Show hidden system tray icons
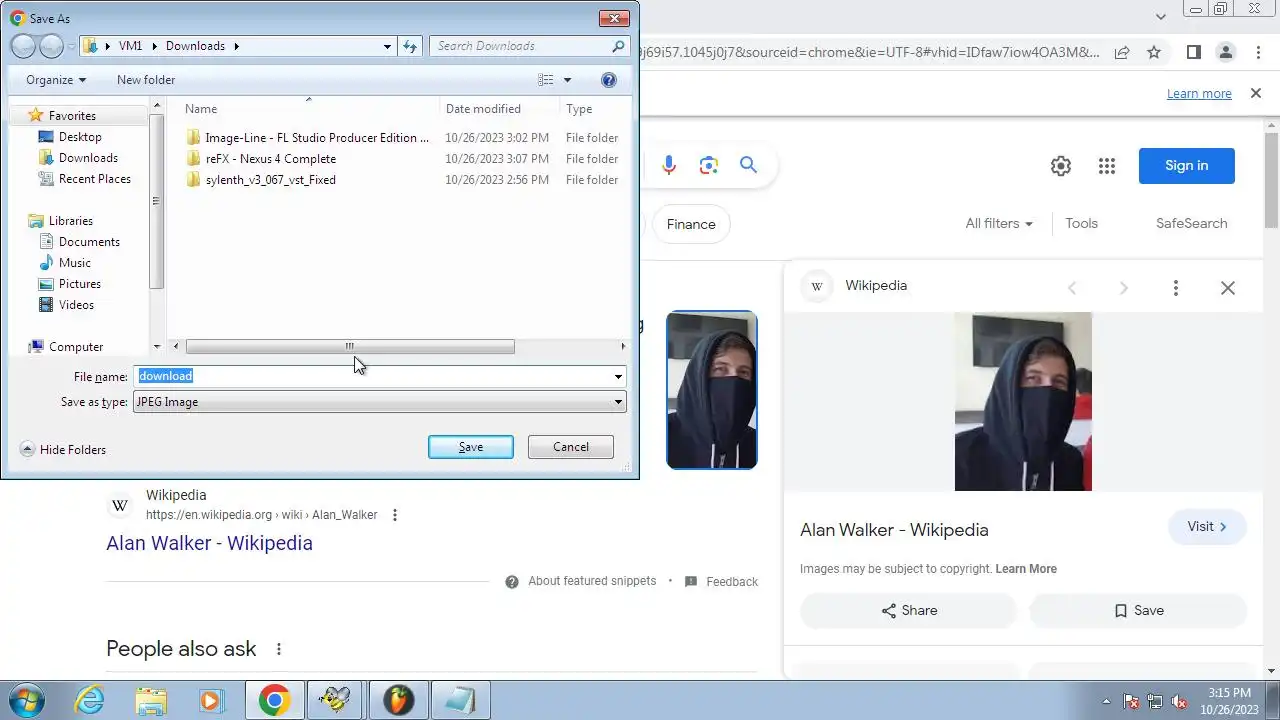The image size is (1280, 720). point(1106,701)
